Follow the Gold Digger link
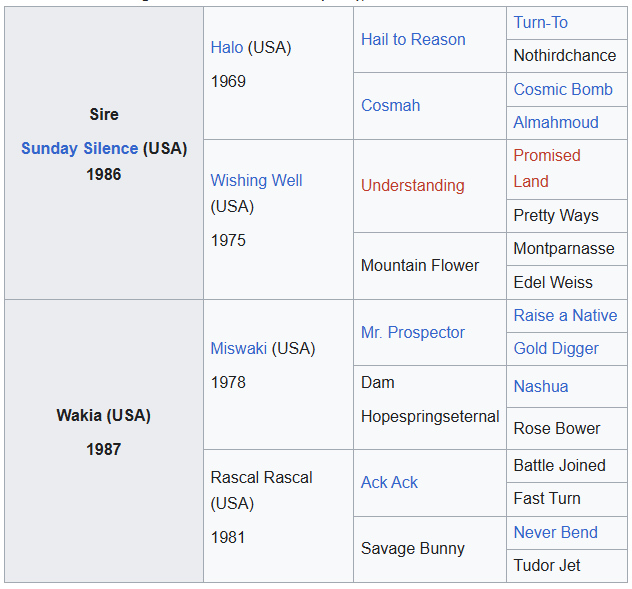632x589 pixels. point(556,349)
